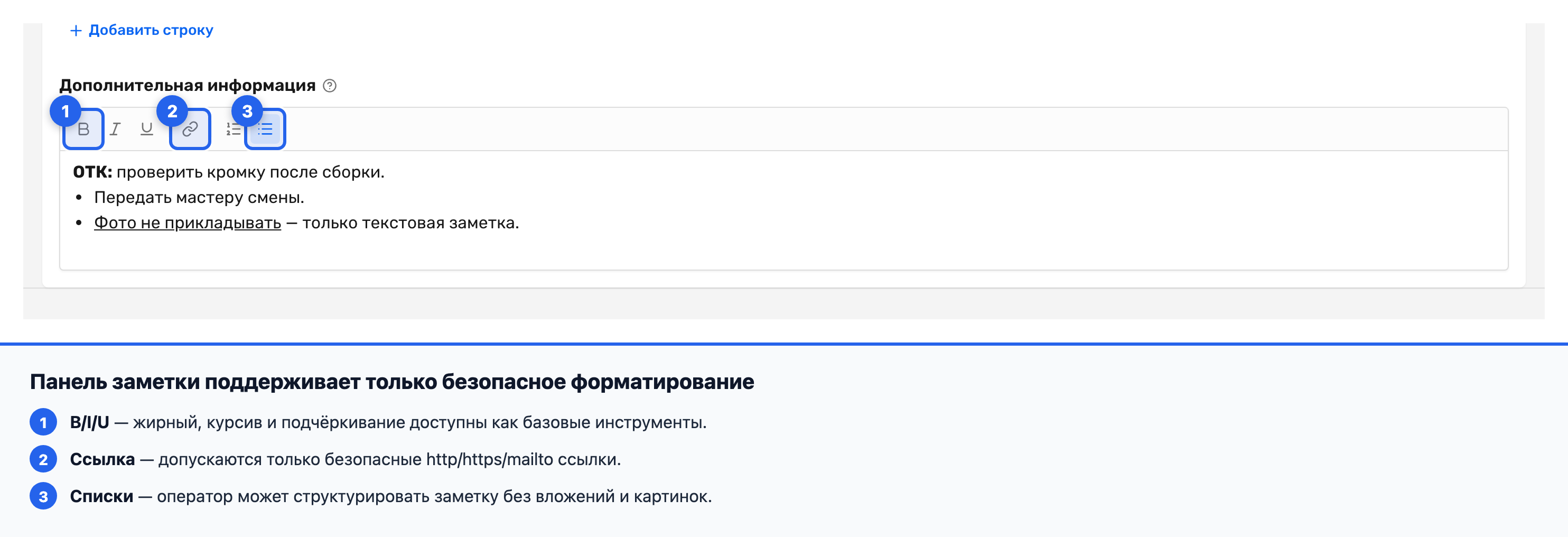Click the Добавить строку link
This screenshot has width=1568, height=537.
[142, 30]
